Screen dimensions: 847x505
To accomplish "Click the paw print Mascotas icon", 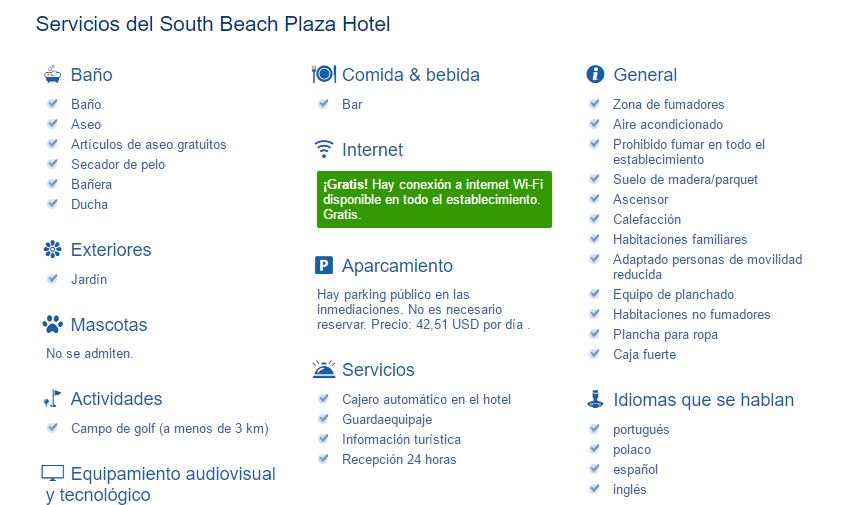I will pos(53,325).
